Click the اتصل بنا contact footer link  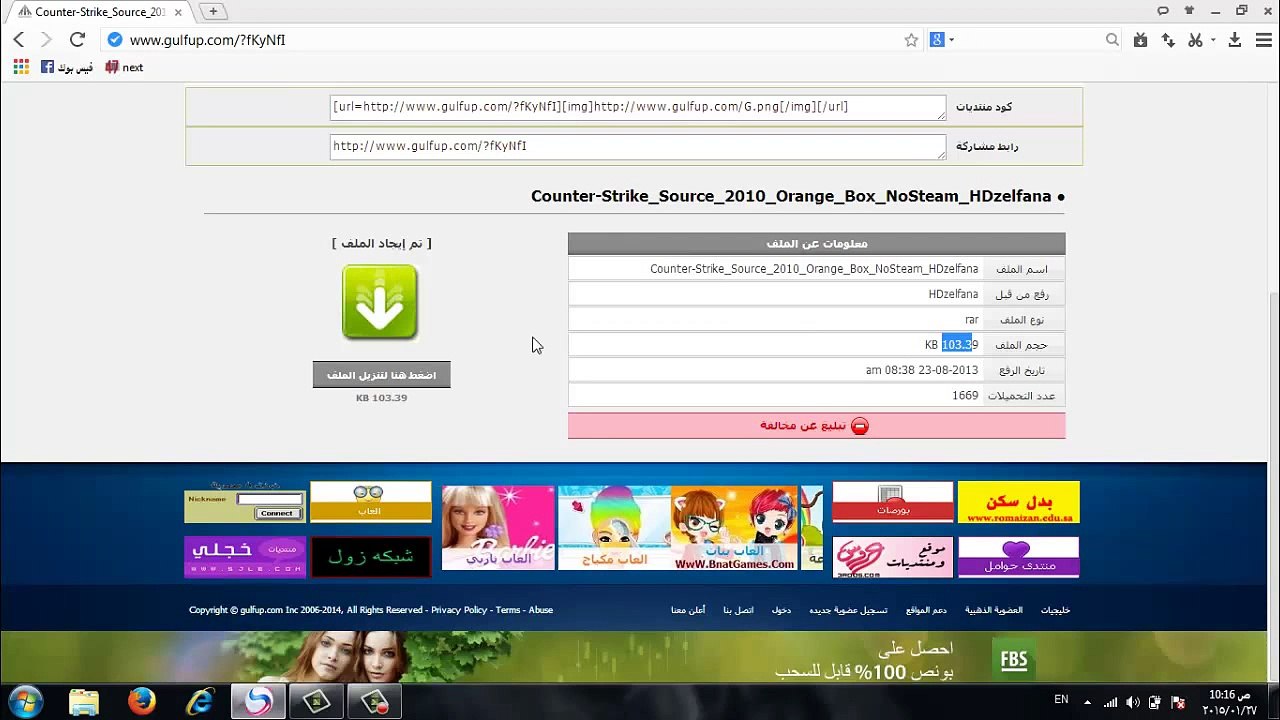click(x=738, y=610)
